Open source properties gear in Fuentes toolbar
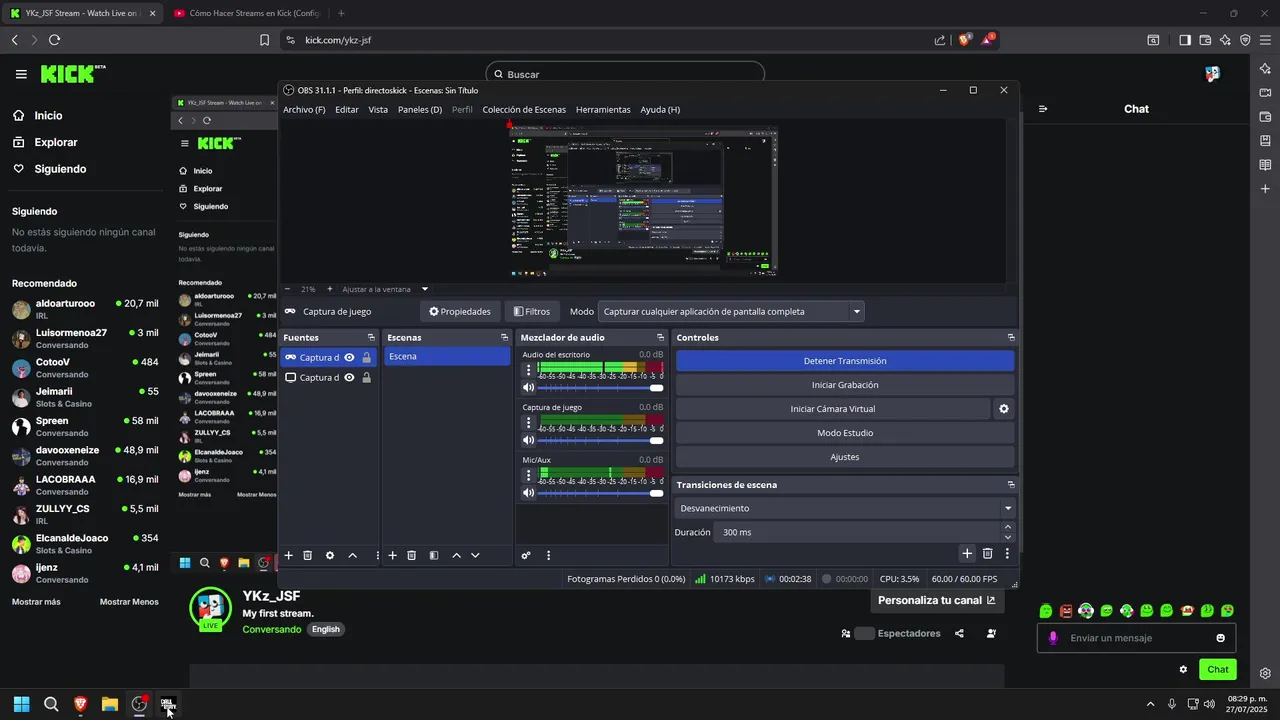 click(330, 555)
